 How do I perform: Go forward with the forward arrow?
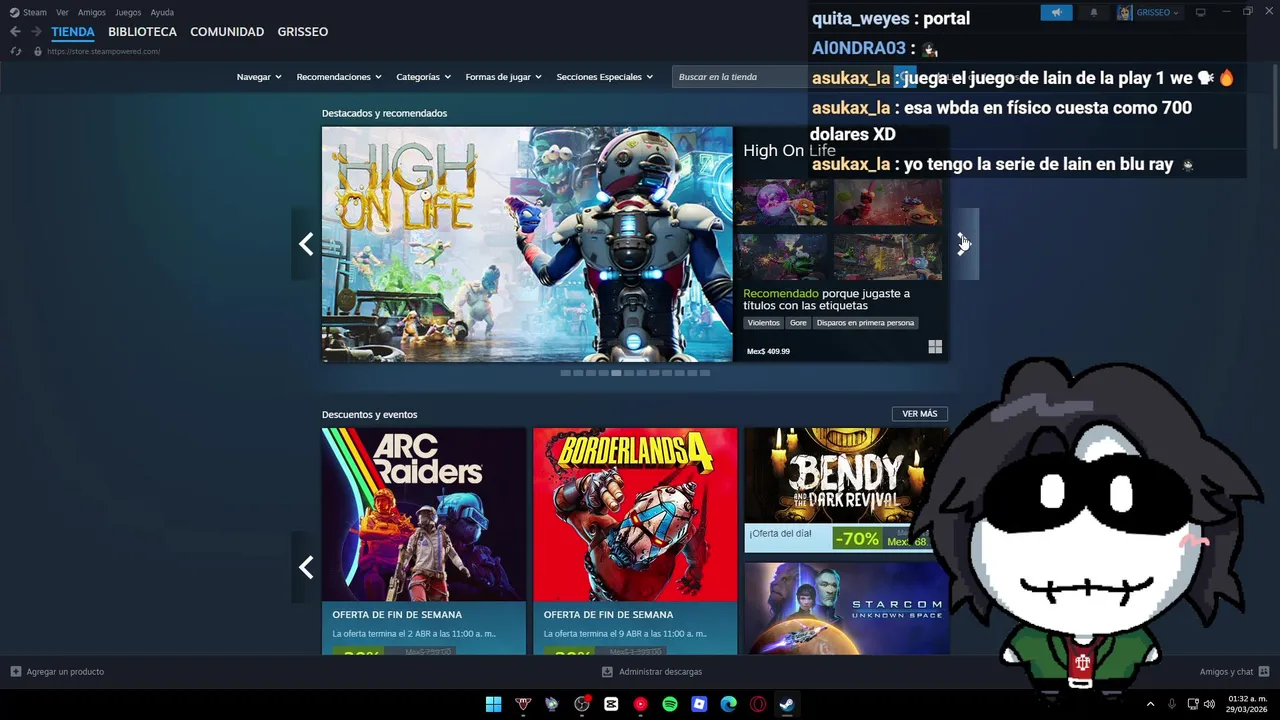tap(36, 32)
